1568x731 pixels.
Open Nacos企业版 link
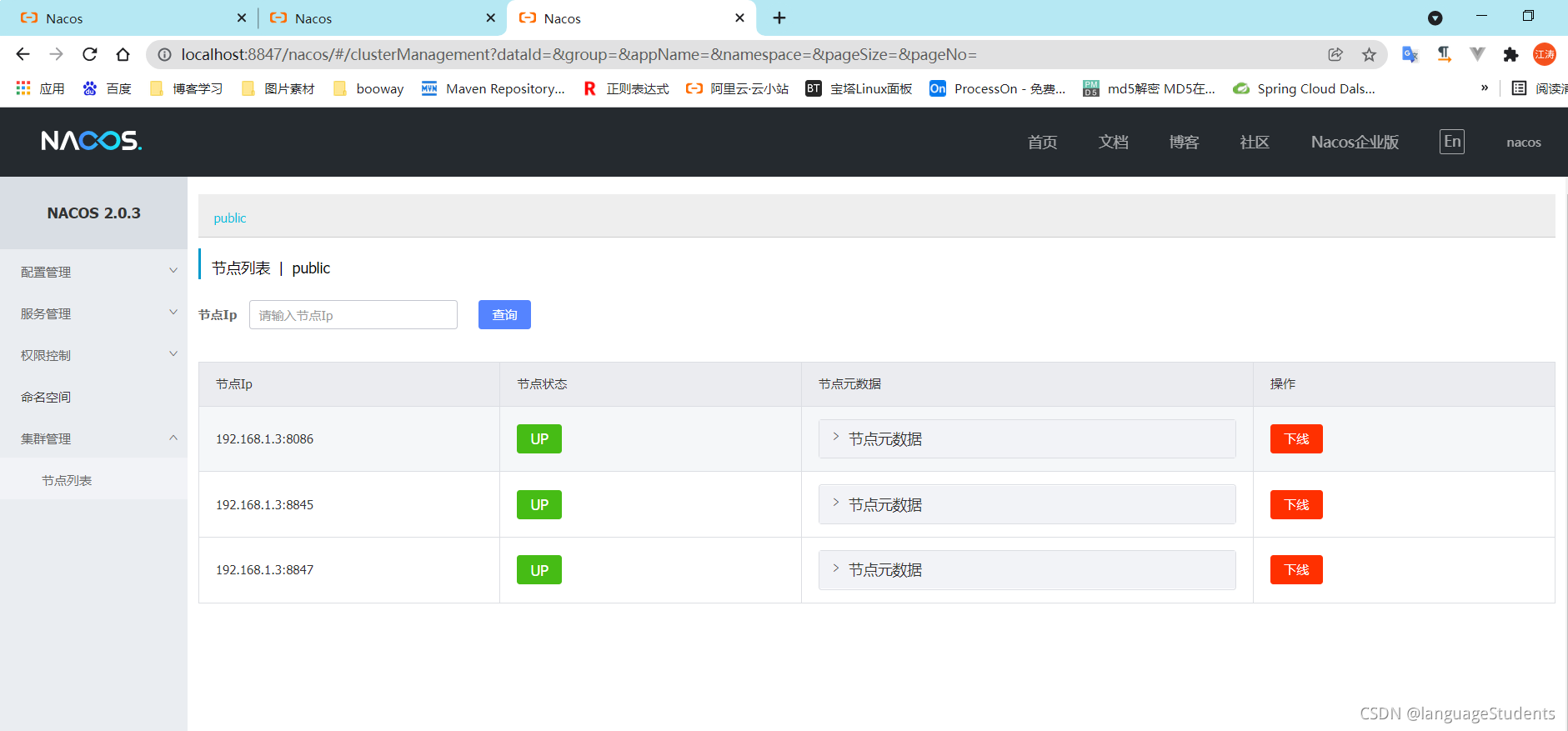[1355, 142]
